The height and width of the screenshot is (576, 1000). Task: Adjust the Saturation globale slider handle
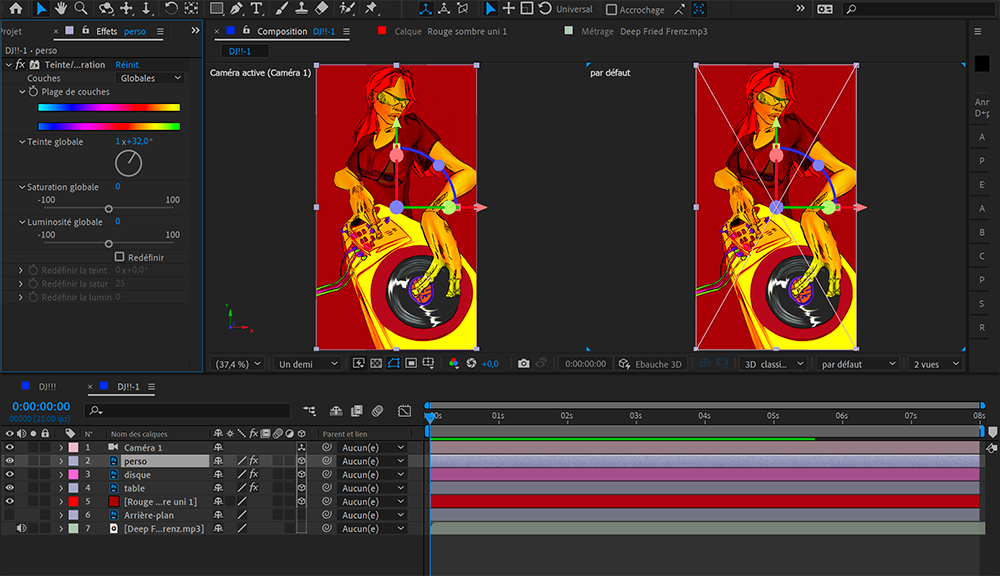tap(108, 209)
